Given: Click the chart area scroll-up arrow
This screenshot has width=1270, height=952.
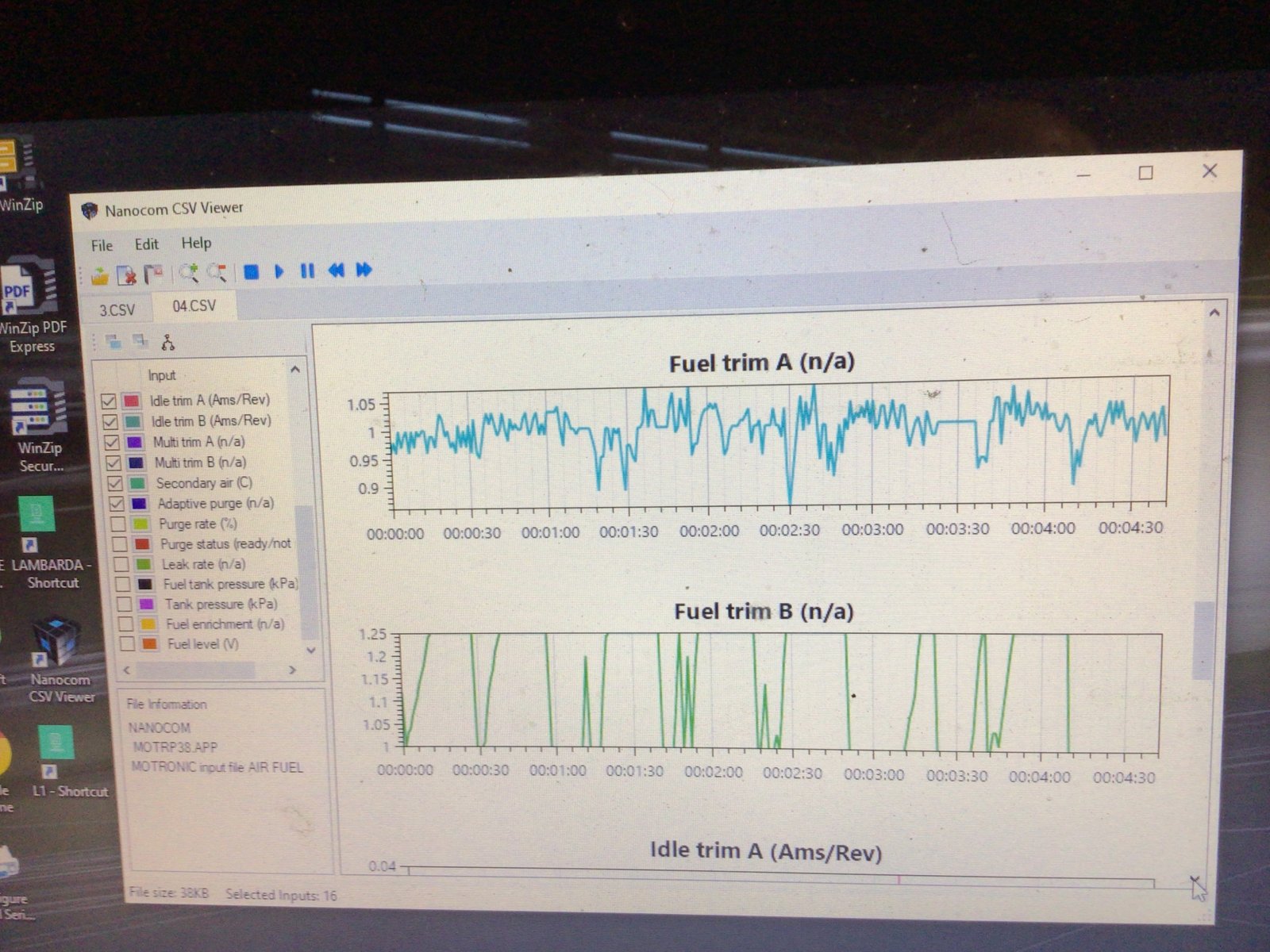Looking at the screenshot, I should point(1214,313).
